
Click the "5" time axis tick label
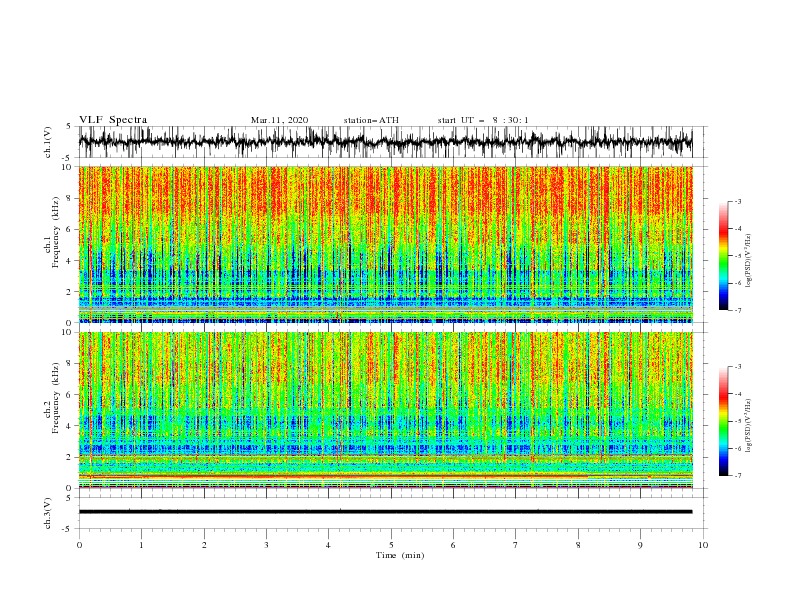391,545
